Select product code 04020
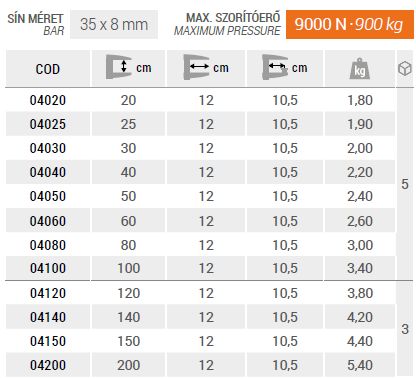This screenshot has height=378, width=416. [x=48, y=100]
